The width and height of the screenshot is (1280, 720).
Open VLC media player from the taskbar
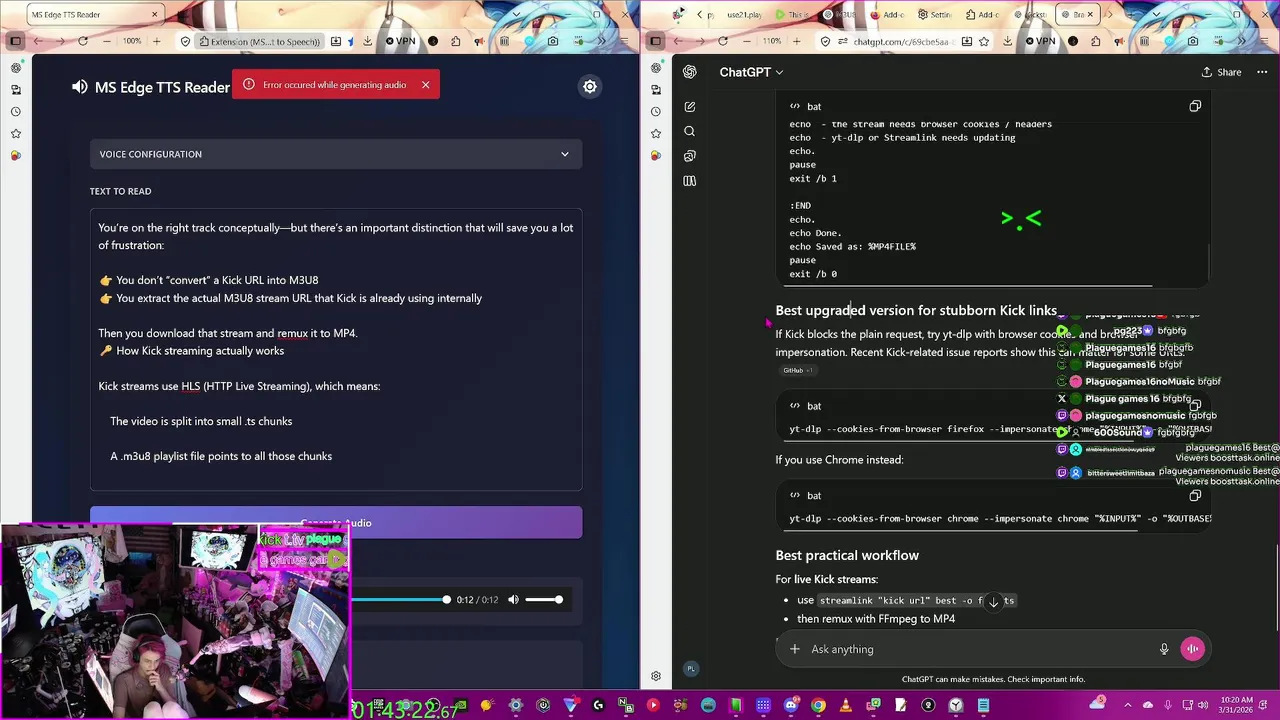(845, 705)
